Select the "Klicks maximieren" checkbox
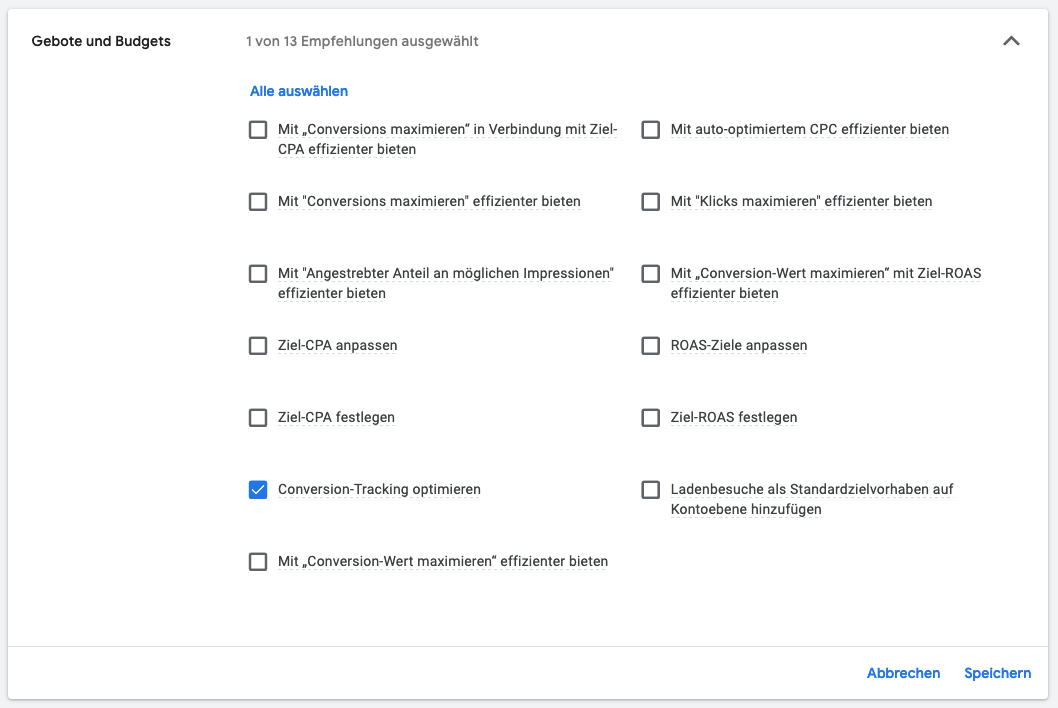This screenshot has width=1058, height=708. click(651, 202)
